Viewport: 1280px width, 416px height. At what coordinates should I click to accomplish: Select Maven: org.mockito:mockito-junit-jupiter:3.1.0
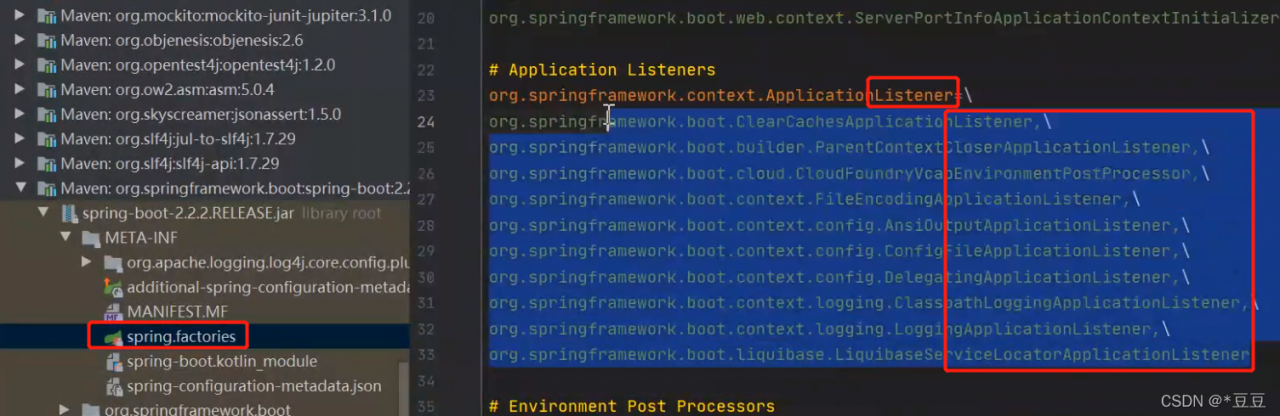coord(226,16)
